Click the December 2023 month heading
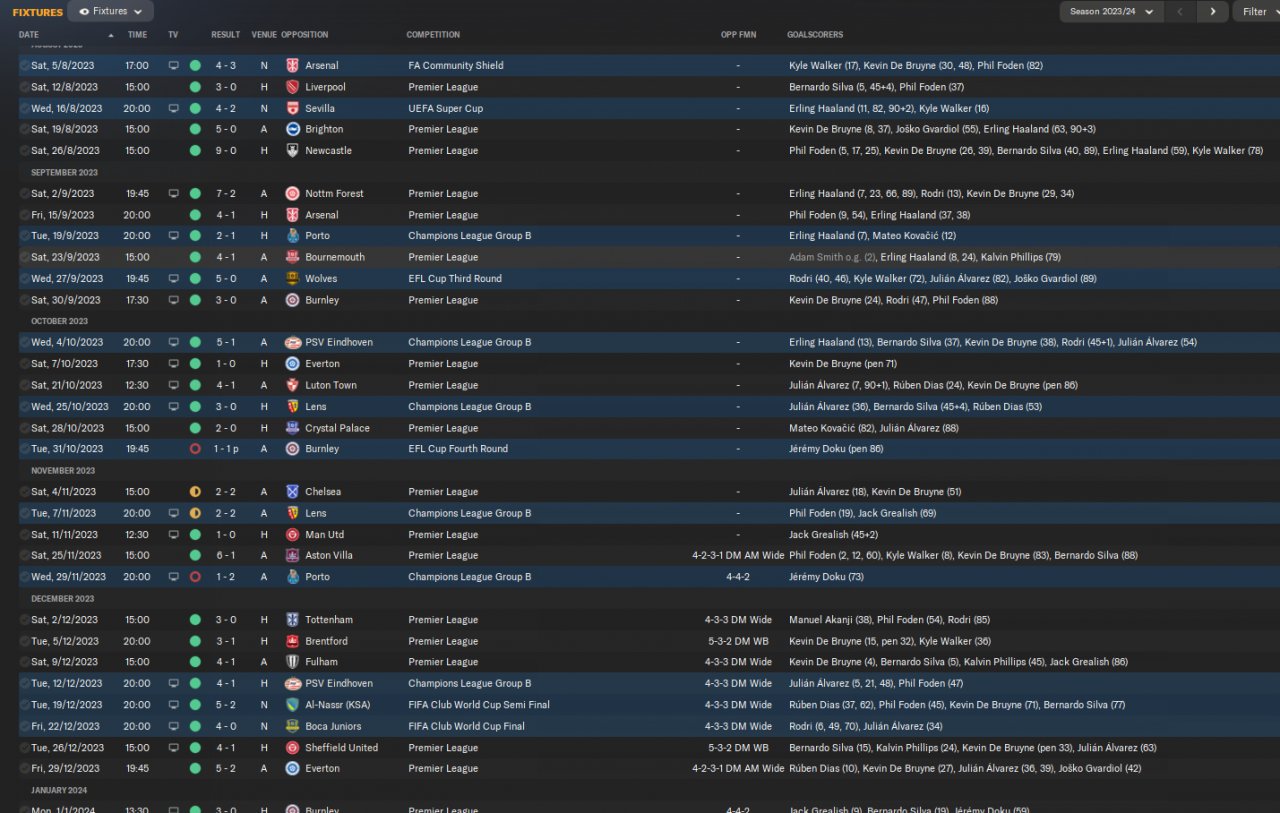 click(x=62, y=599)
